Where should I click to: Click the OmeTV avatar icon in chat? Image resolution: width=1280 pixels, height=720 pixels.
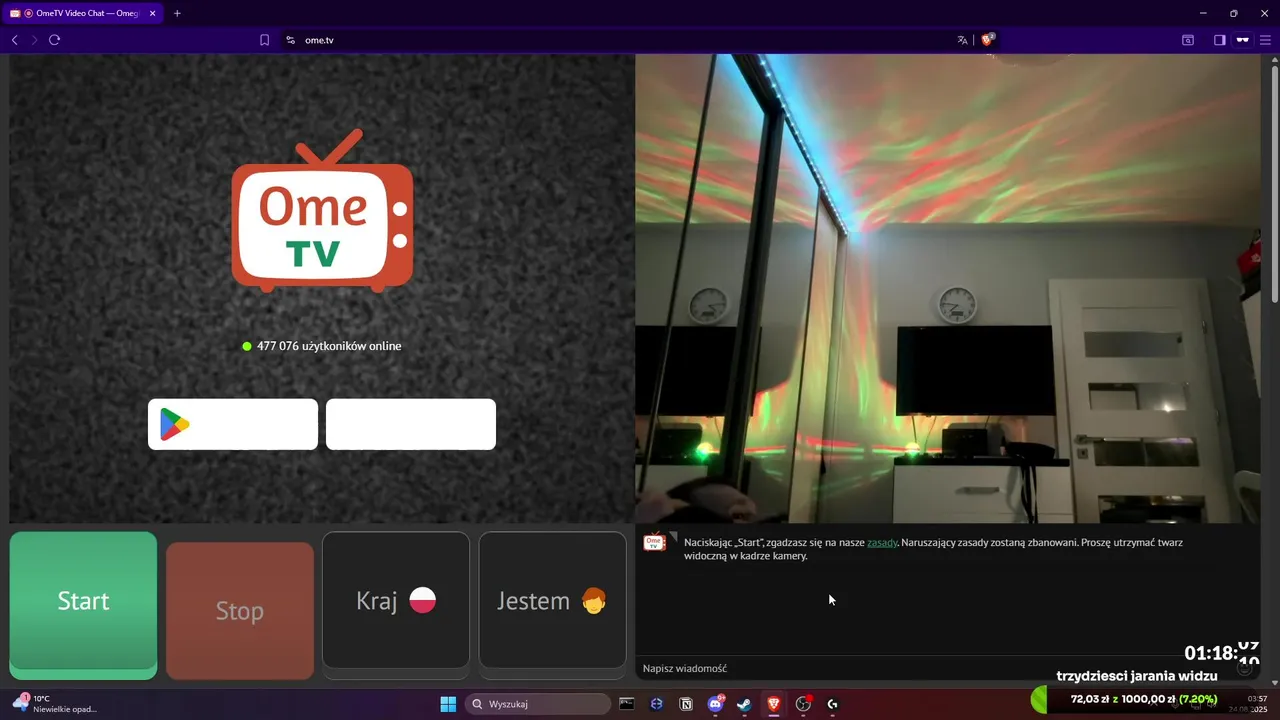[654, 542]
